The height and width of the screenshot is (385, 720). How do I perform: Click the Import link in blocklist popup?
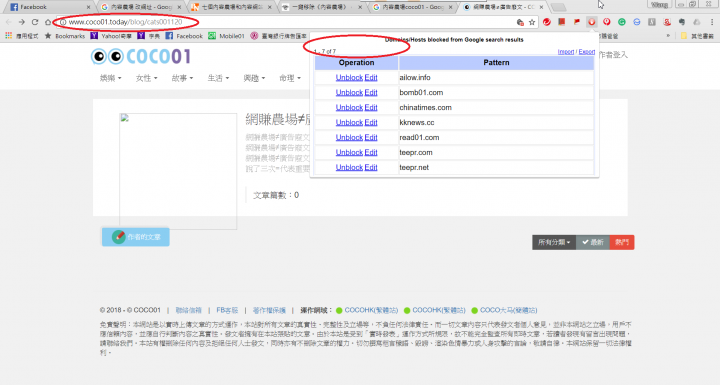click(x=566, y=52)
